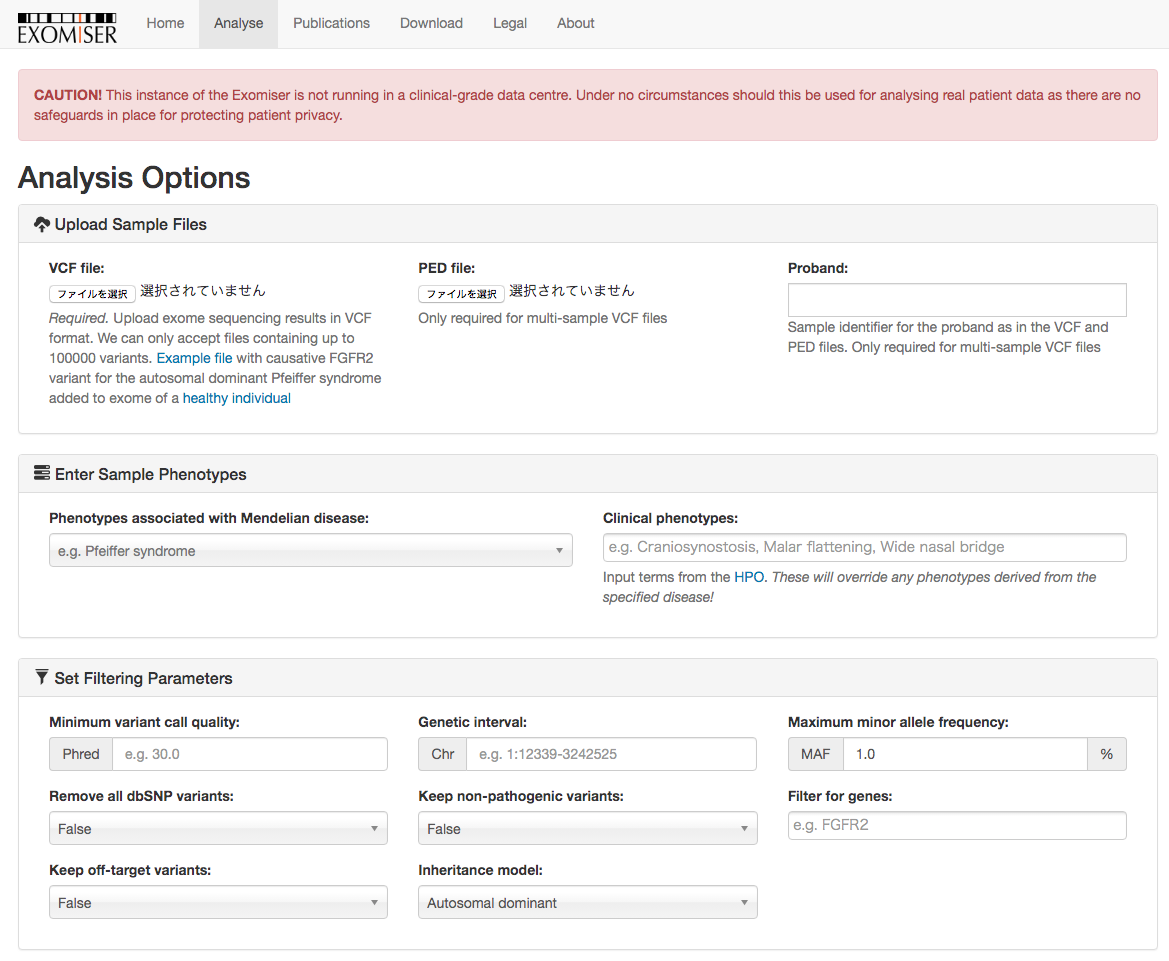
Task: Change the Inheritance model dropdown
Action: pyautogui.click(x=587, y=903)
